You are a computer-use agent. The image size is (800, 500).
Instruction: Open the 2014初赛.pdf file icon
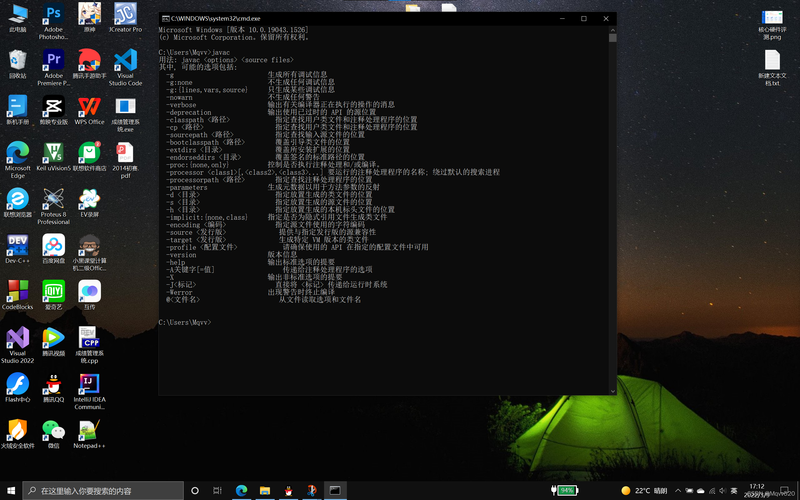[125, 160]
